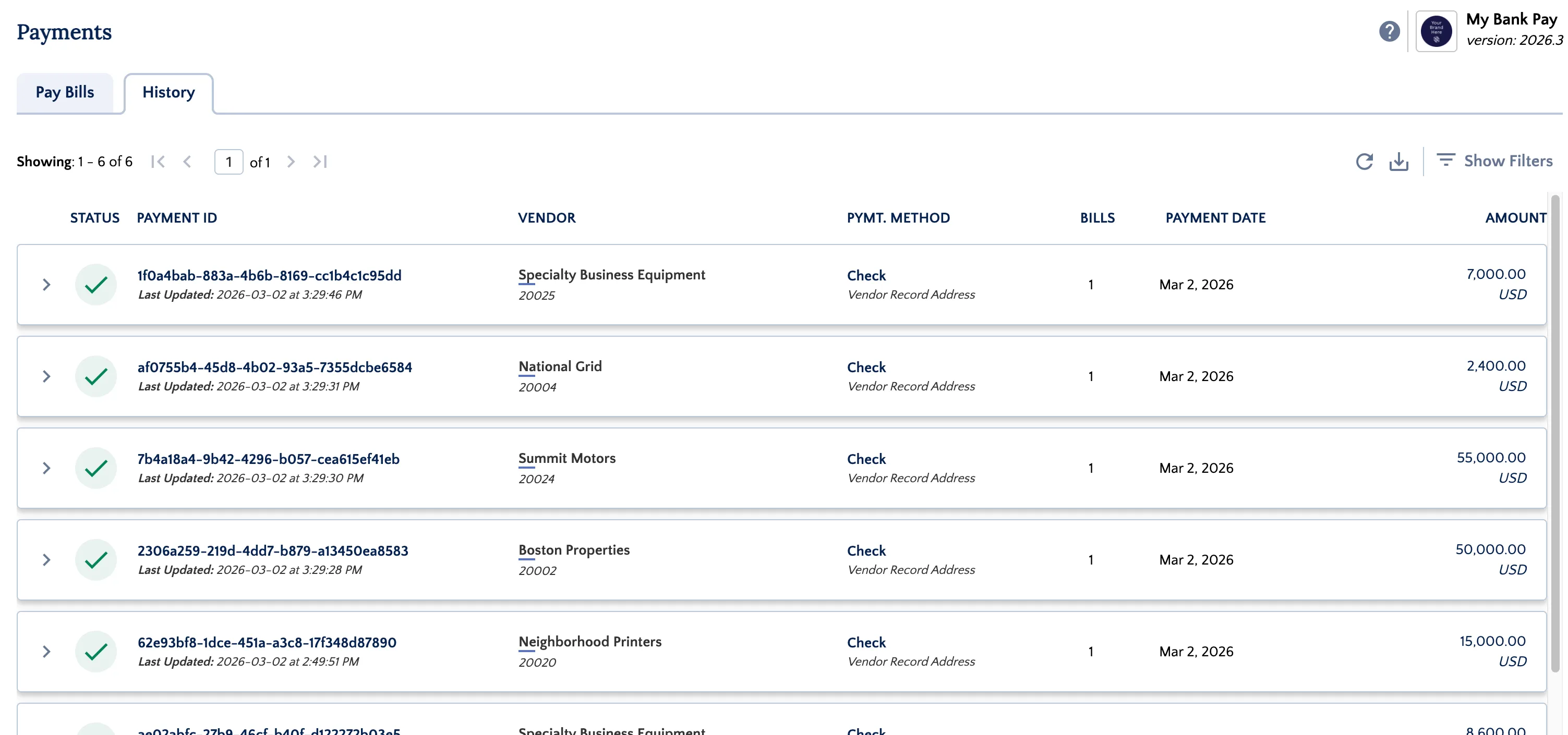1568x735 pixels.
Task: Expand the 7,000.00 Specialty Business Equipment payment row
Action: pyautogui.click(x=46, y=284)
